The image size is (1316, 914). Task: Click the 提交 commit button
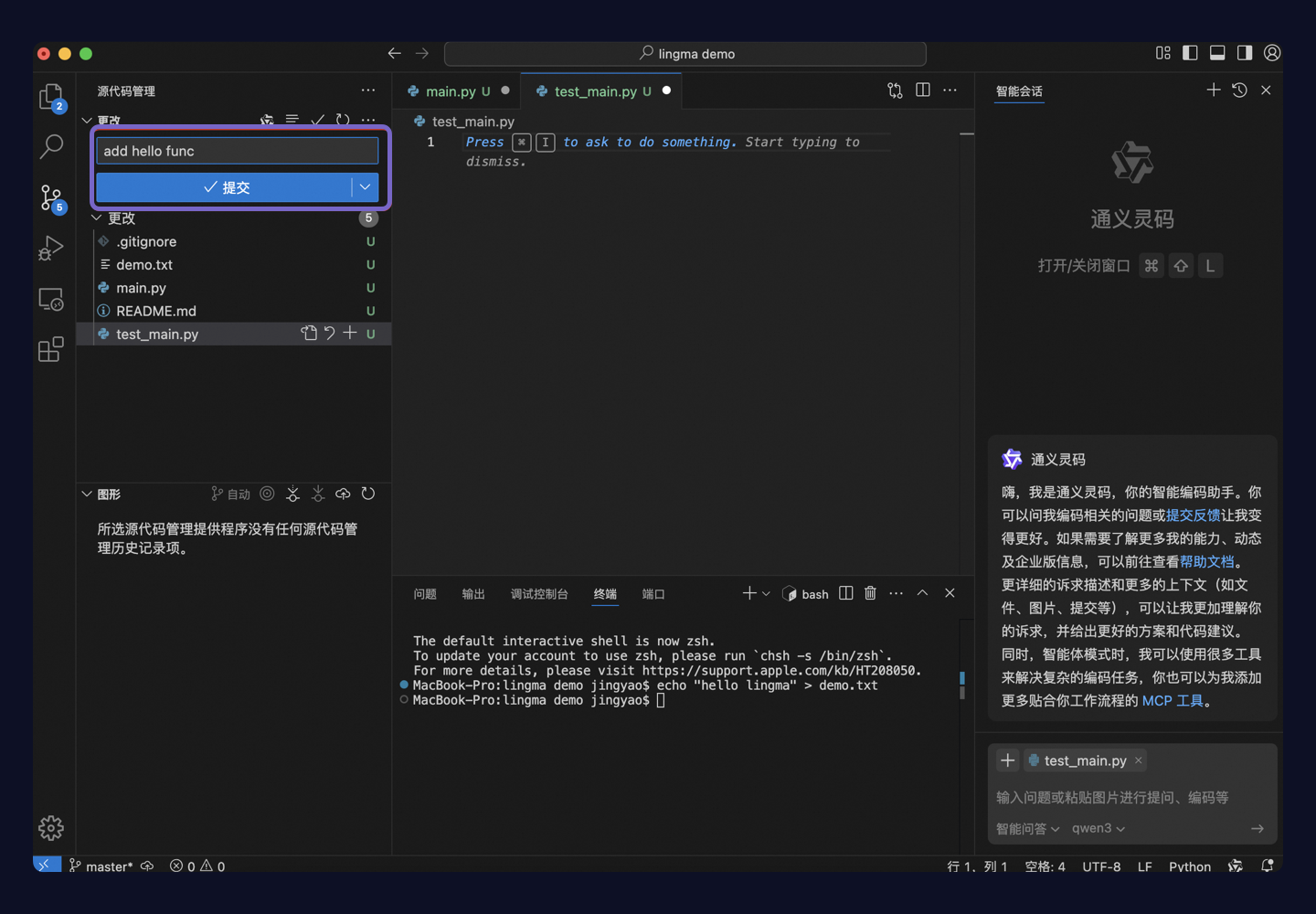point(224,187)
